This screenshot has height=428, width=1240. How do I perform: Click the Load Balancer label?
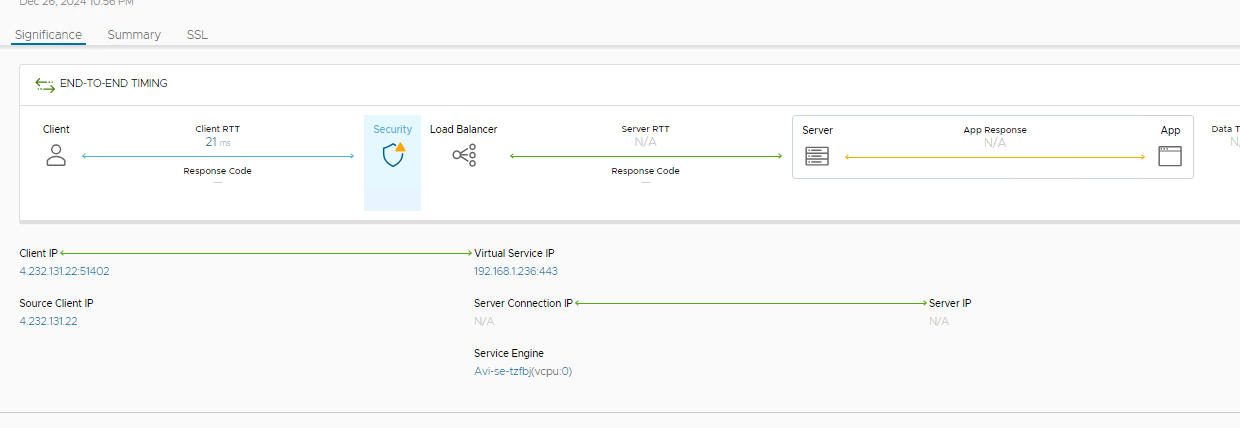pos(464,129)
